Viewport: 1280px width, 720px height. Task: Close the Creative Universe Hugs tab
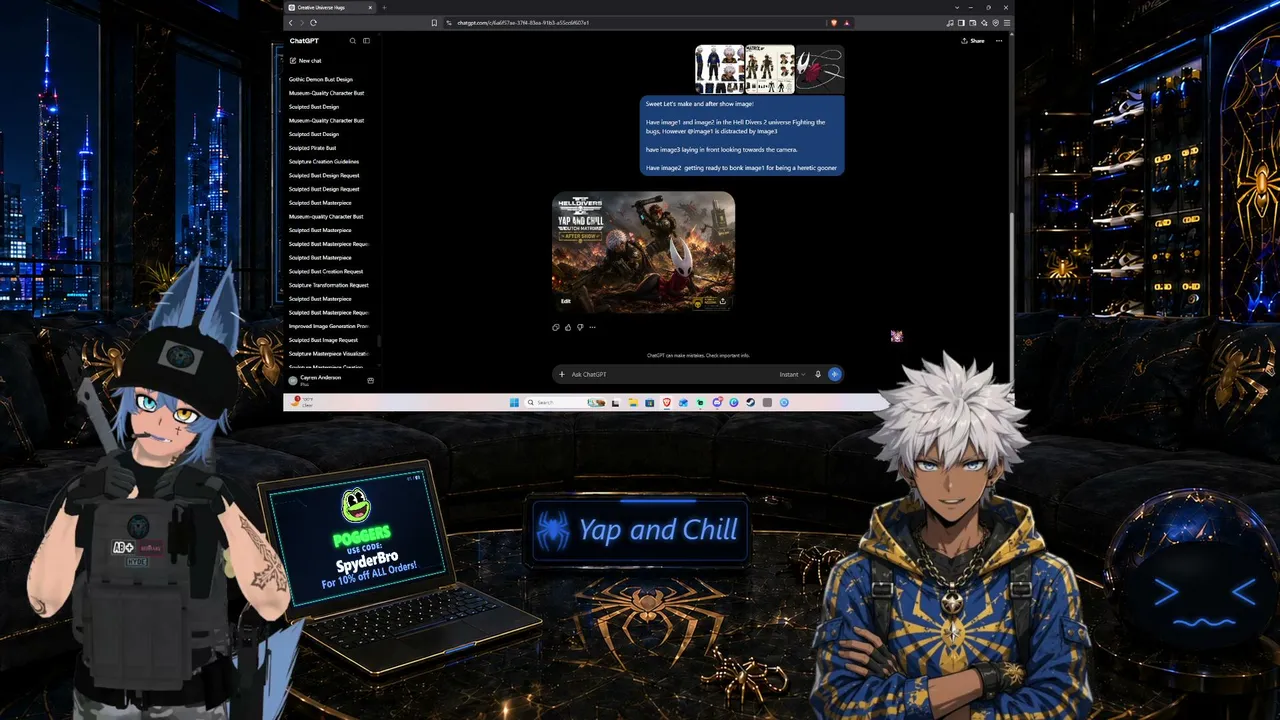(370, 7)
